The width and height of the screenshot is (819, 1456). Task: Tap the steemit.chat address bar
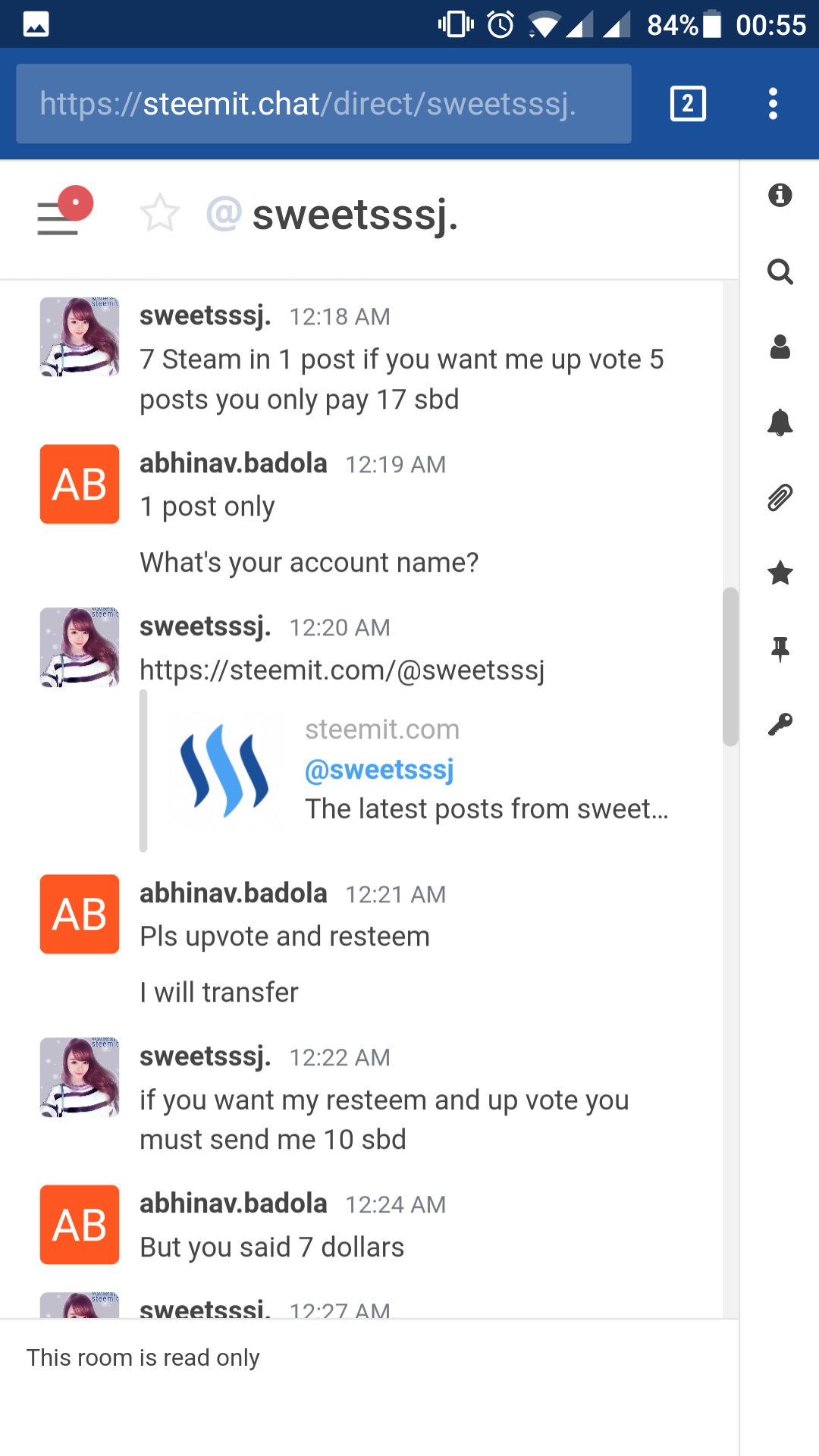click(x=323, y=104)
